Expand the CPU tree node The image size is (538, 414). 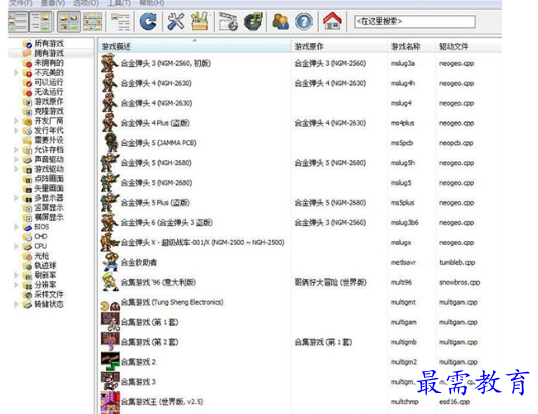tap(16, 246)
